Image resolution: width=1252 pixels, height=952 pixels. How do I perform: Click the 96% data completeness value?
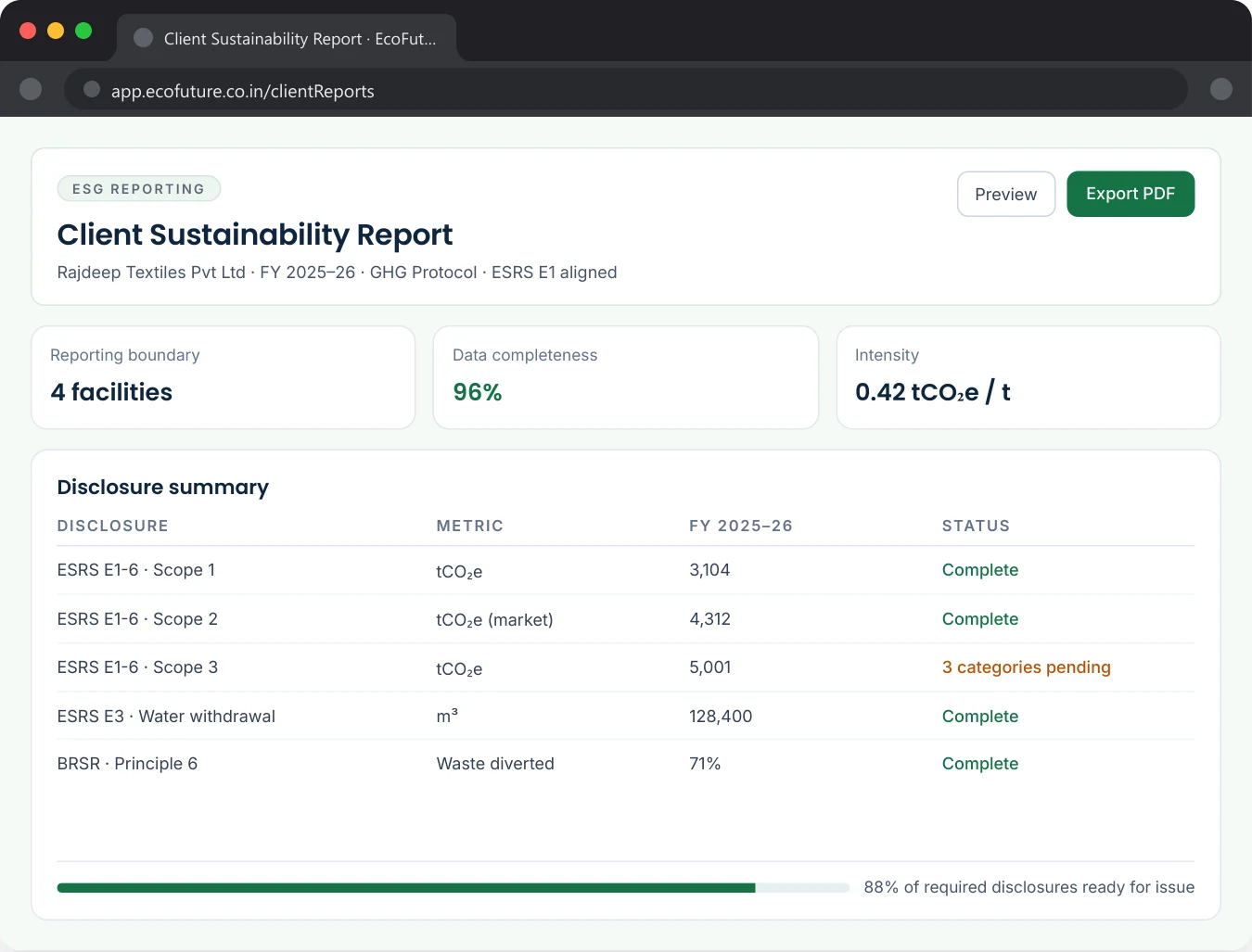(x=478, y=392)
